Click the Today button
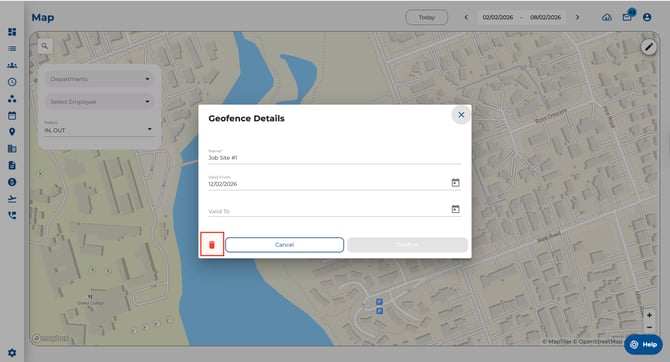Screen dimensions: 670x362 tap(426, 17)
